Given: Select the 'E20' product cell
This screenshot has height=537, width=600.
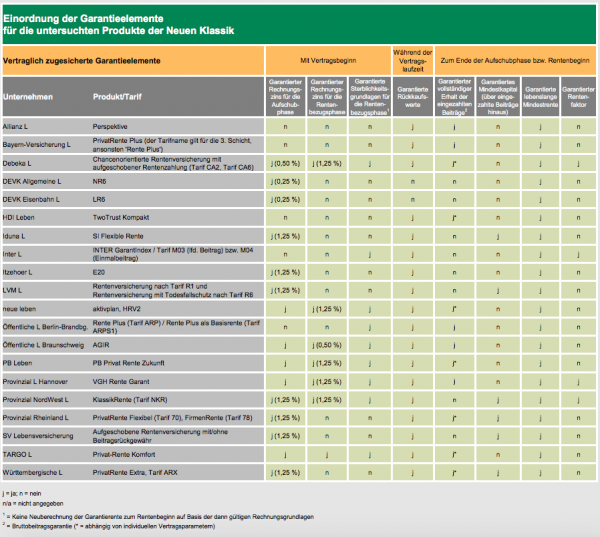Looking at the screenshot, I should [x=99, y=272].
